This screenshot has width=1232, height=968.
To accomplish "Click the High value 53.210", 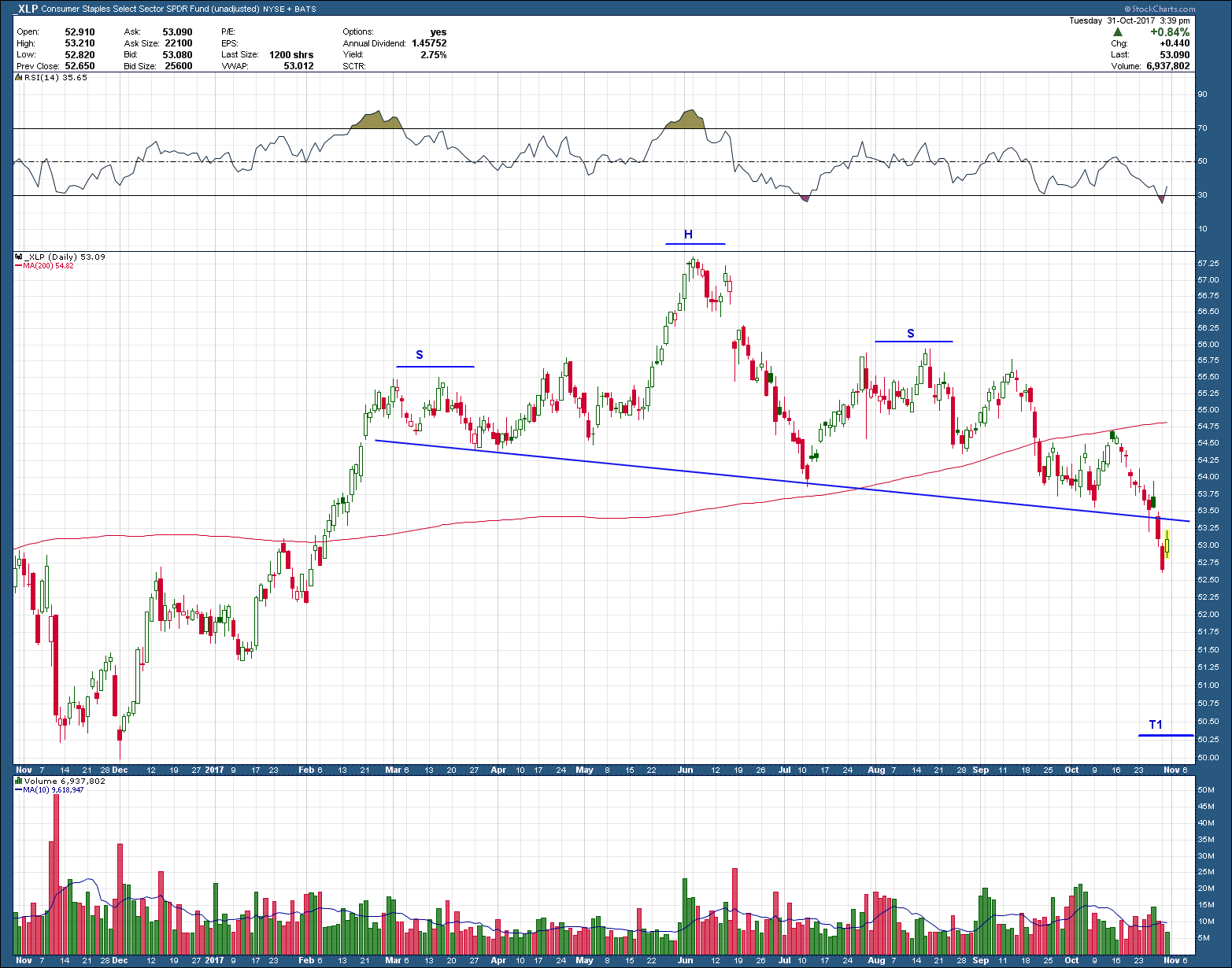I will 80,43.
